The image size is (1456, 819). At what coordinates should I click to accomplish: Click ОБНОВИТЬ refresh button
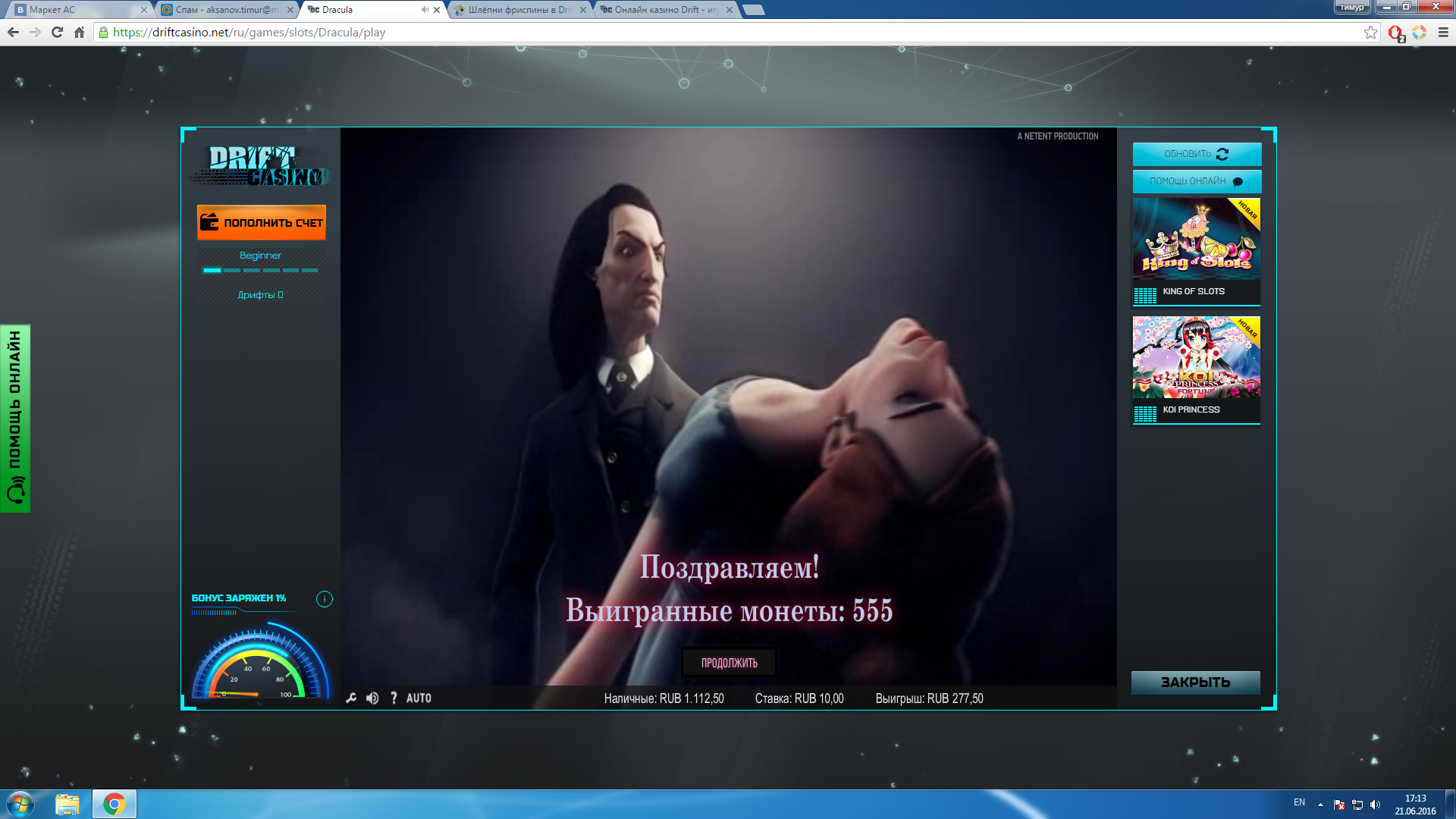pyautogui.click(x=1197, y=154)
